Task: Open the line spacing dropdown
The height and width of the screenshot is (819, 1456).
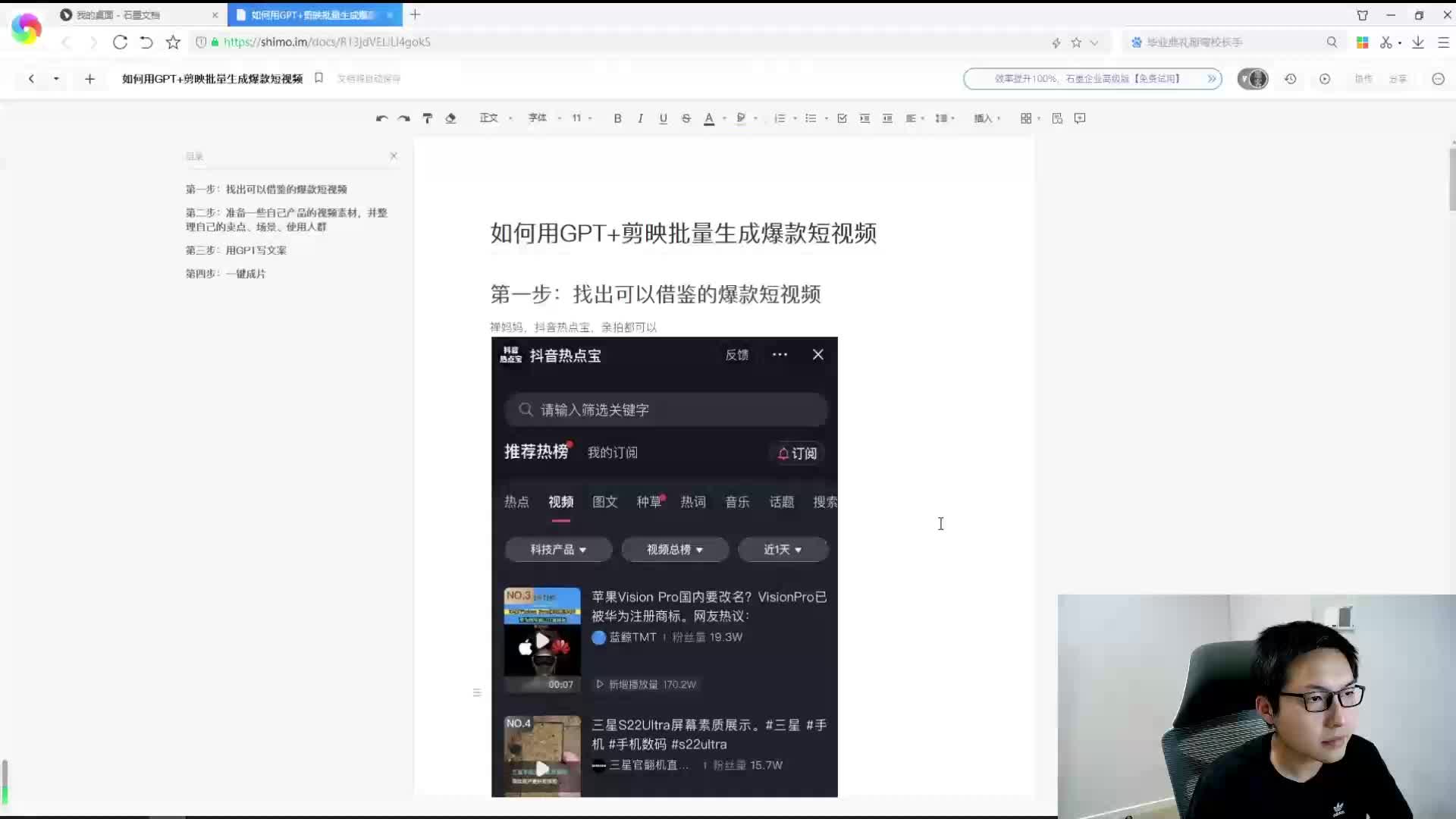Action: (945, 118)
